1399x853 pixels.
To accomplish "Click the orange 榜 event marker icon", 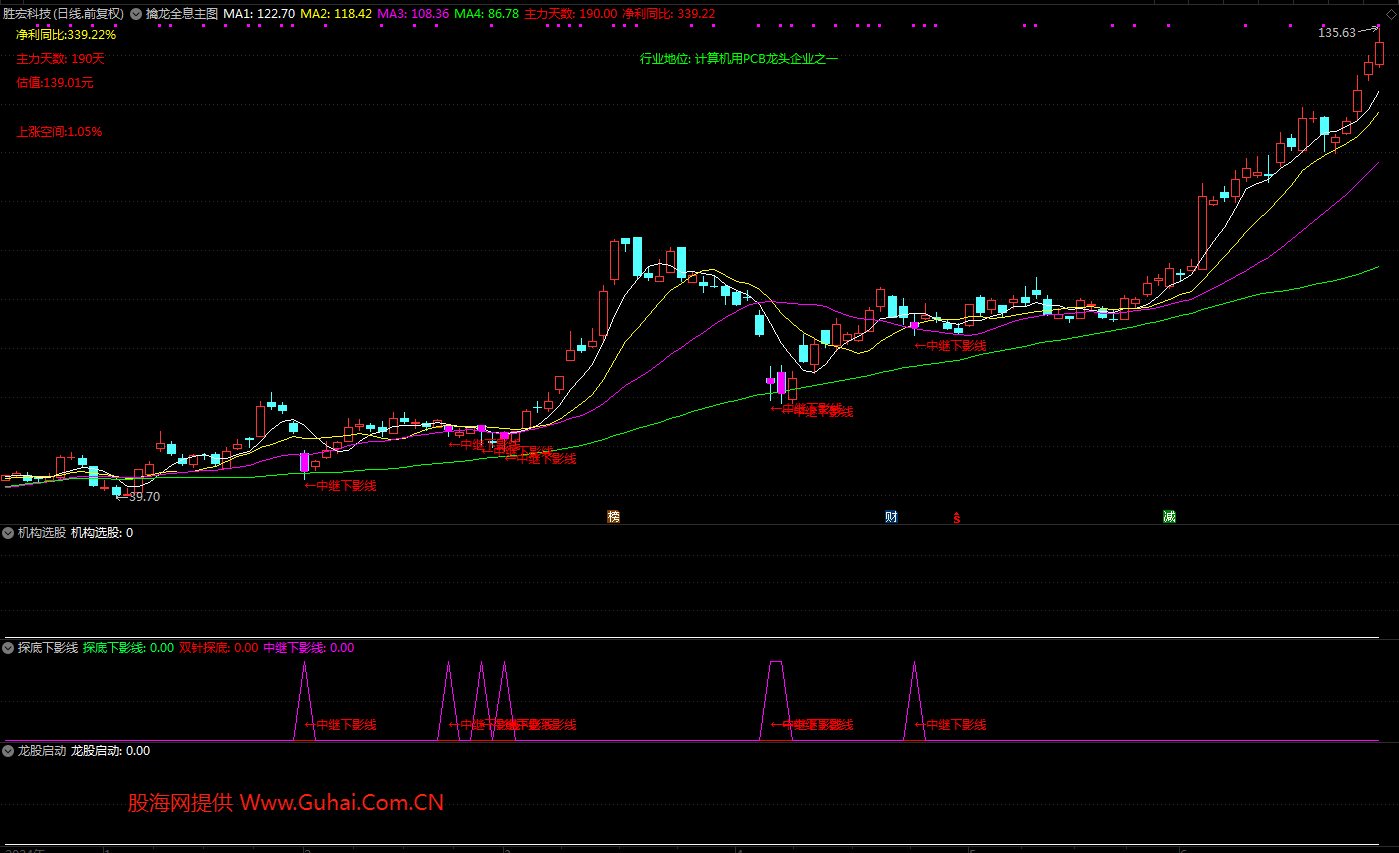I will point(613,517).
